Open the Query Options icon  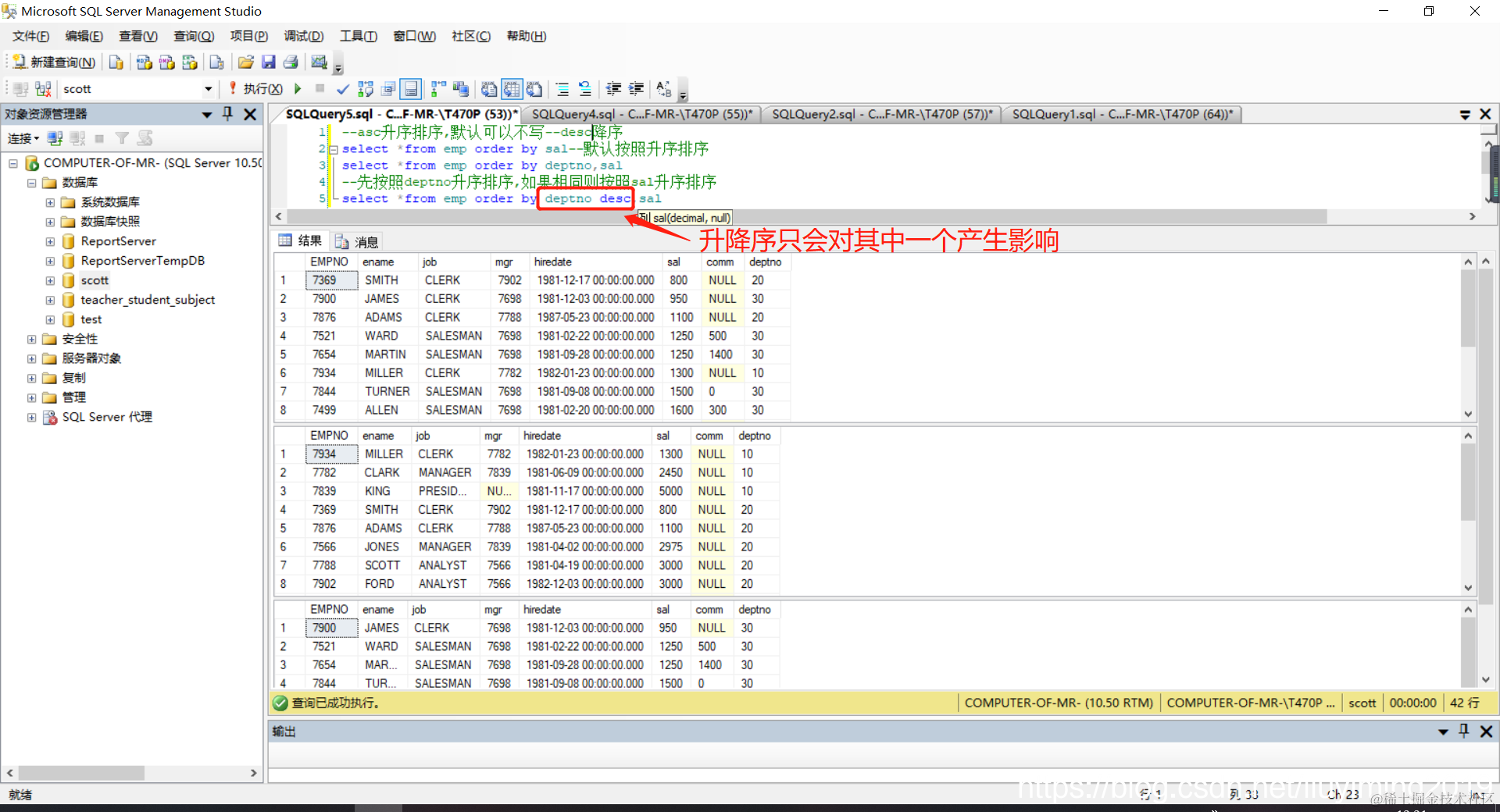(x=388, y=89)
